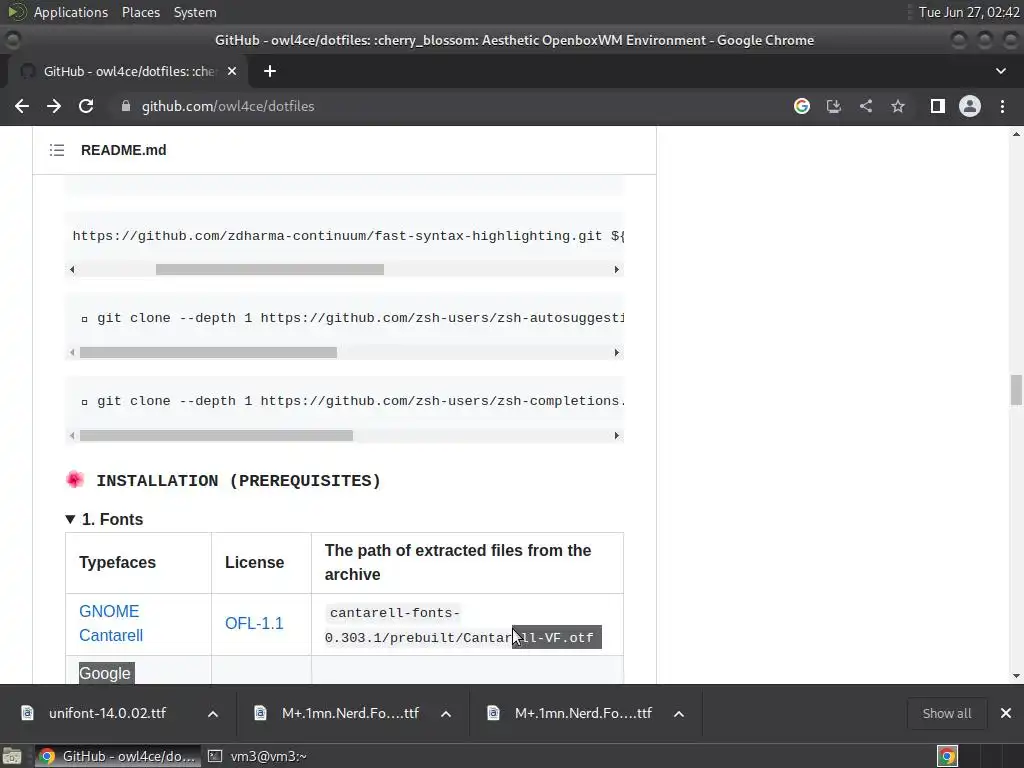The width and height of the screenshot is (1024, 768).
Task: Open the Chrome three-dot menu
Action: (x=1002, y=106)
